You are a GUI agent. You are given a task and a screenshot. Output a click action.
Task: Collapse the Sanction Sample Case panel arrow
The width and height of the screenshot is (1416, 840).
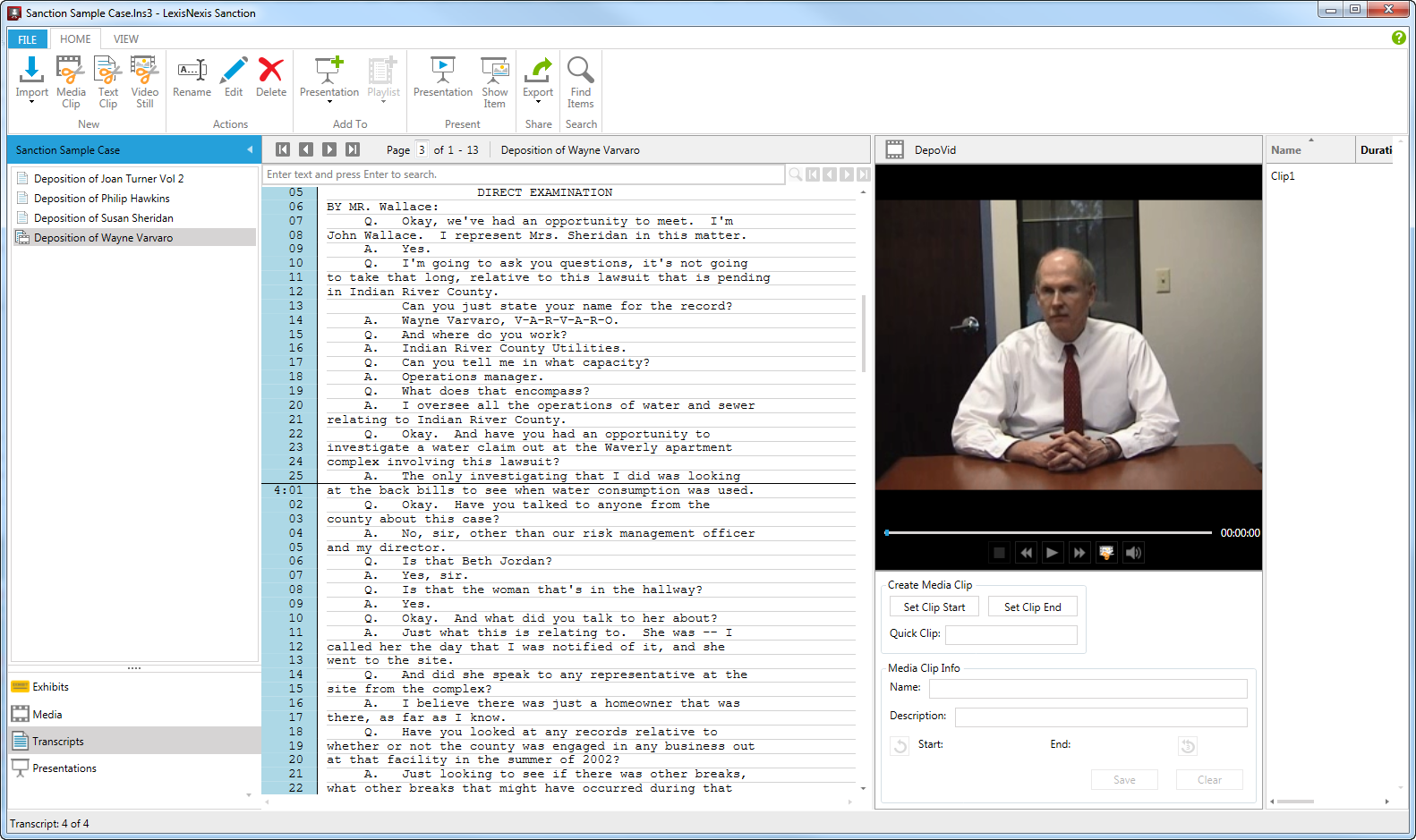coord(250,149)
